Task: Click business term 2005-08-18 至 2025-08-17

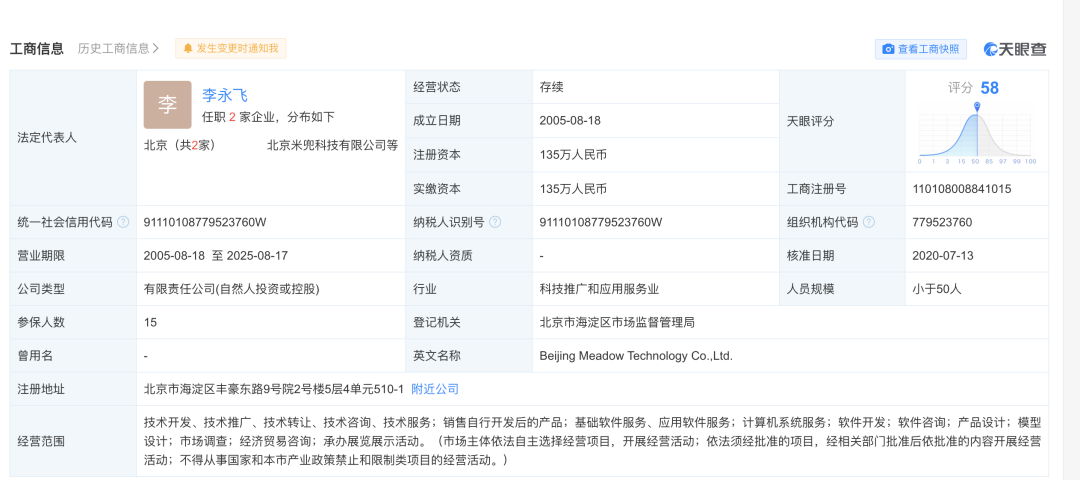Action: [216, 255]
